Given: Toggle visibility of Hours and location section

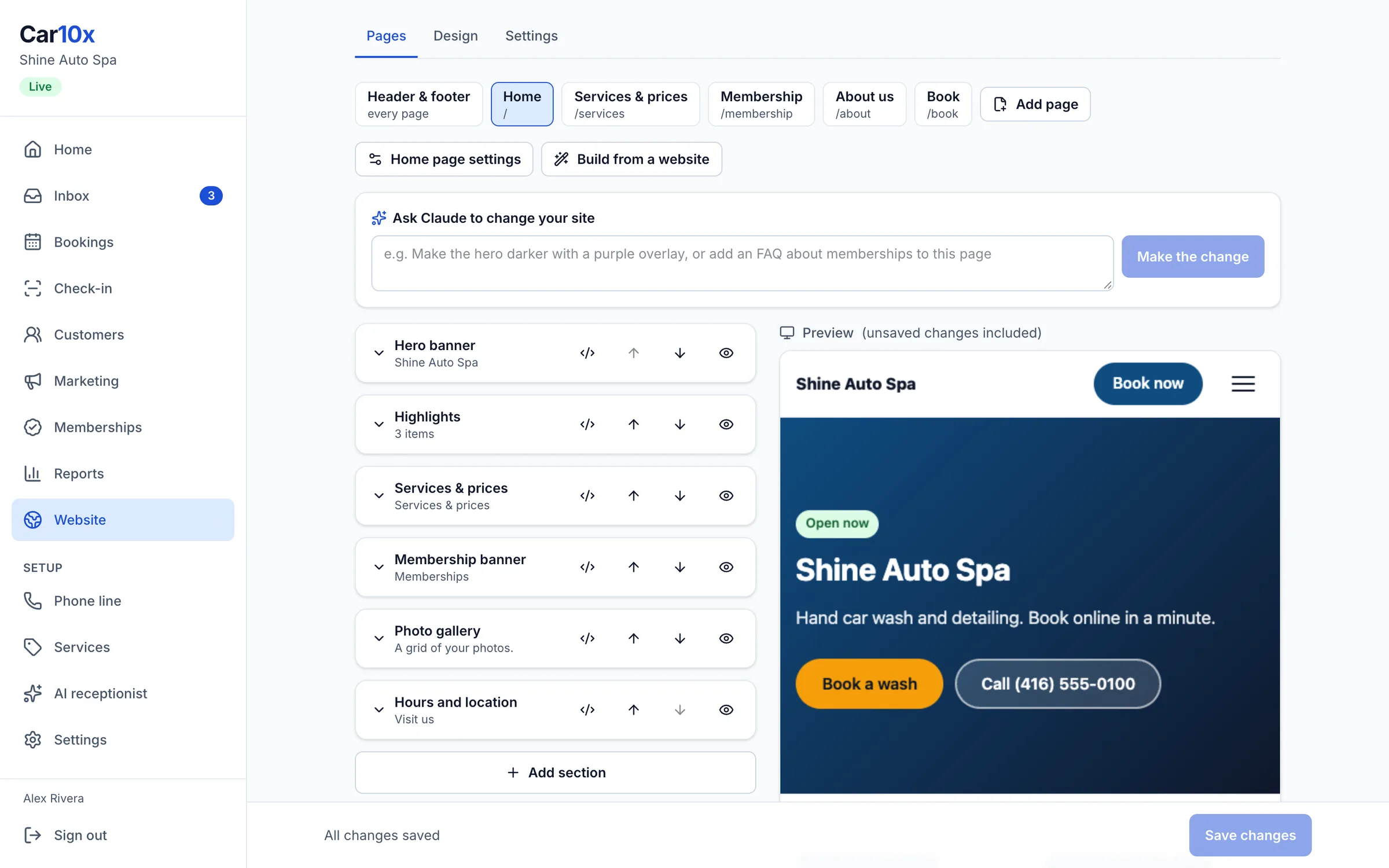Looking at the screenshot, I should pos(726,710).
